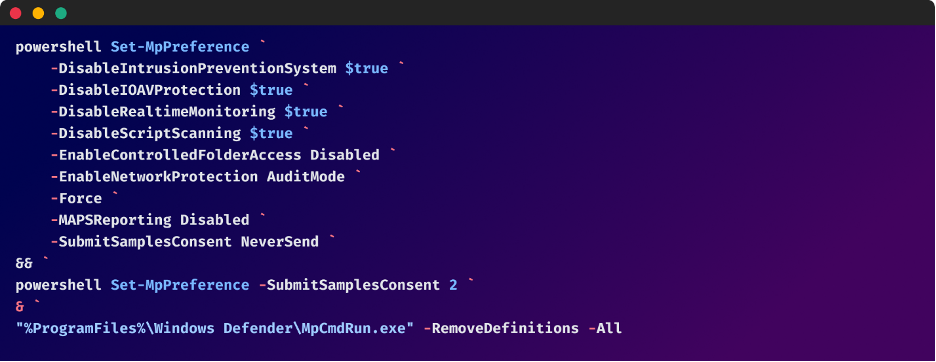Click the number 2 after SubmitSamplesConsent
This screenshot has height=362, width=936.
453,285
